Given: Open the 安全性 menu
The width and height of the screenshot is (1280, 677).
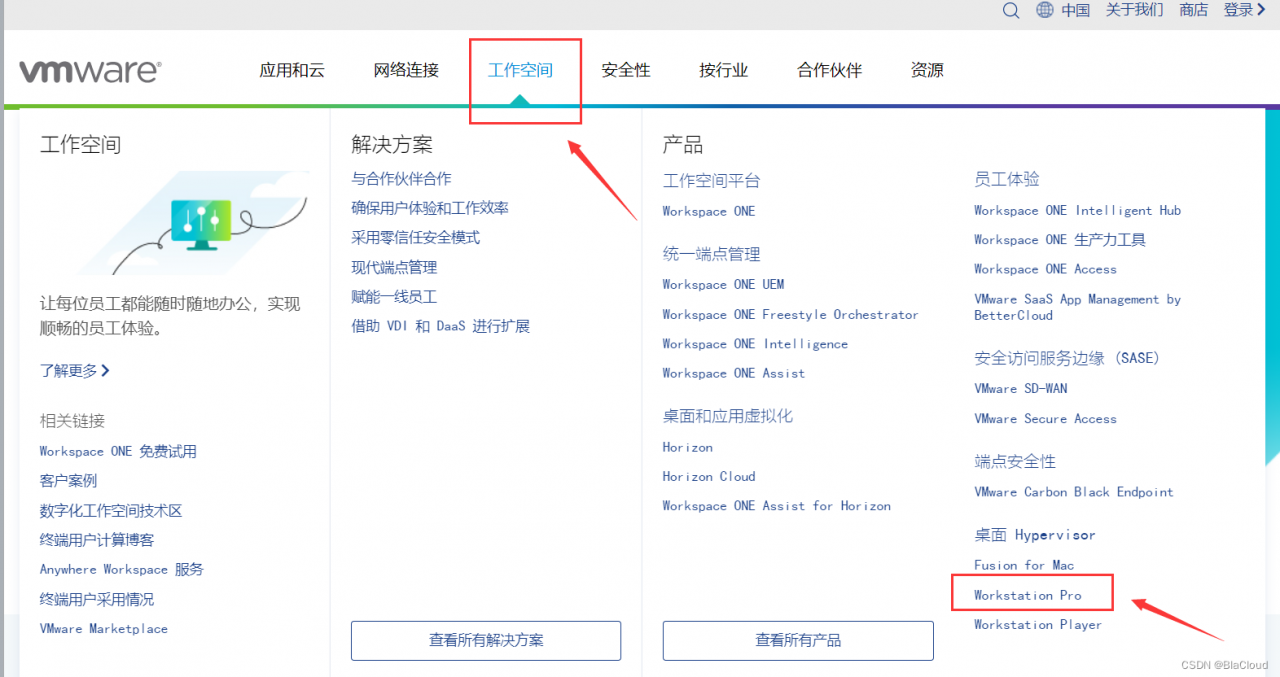Looking at the screenshot, I should (x=626, y=70).
